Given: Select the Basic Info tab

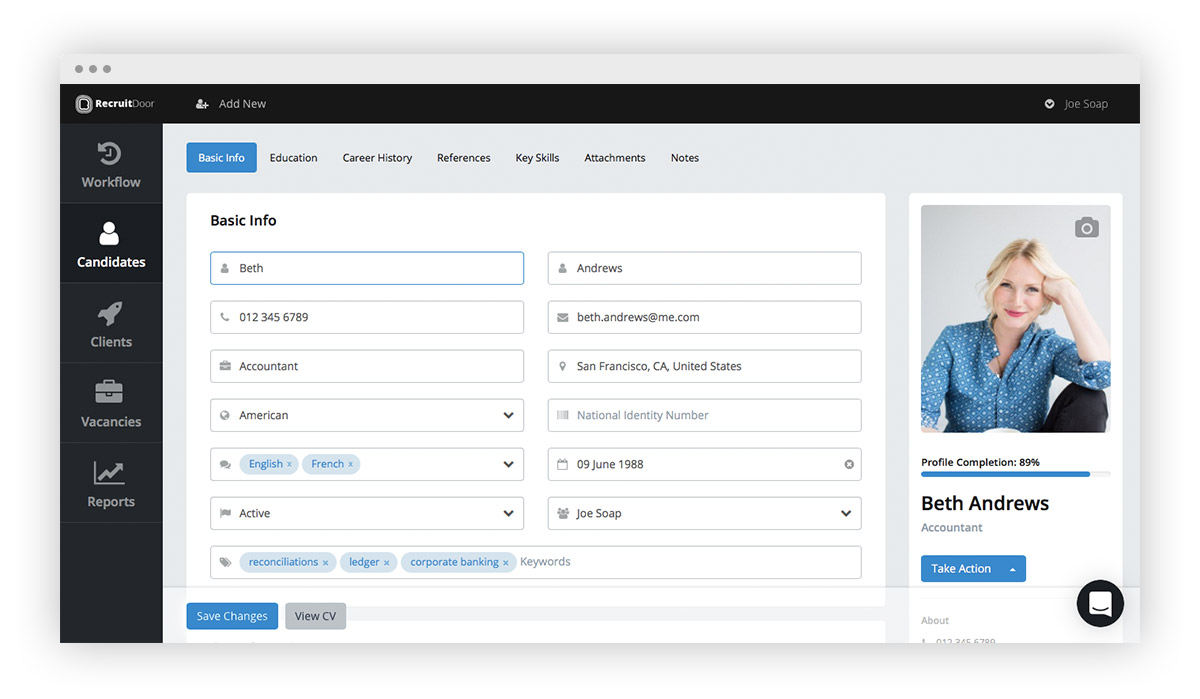Looking at the screenshot, I should click(x=222, y=158).
